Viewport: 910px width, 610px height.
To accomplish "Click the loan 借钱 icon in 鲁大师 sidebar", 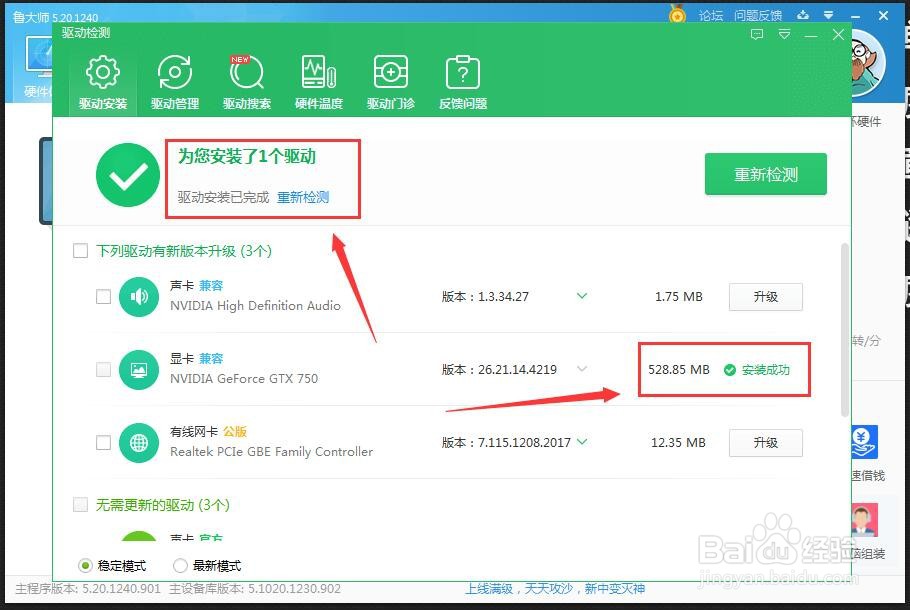I will click(865, 442).
